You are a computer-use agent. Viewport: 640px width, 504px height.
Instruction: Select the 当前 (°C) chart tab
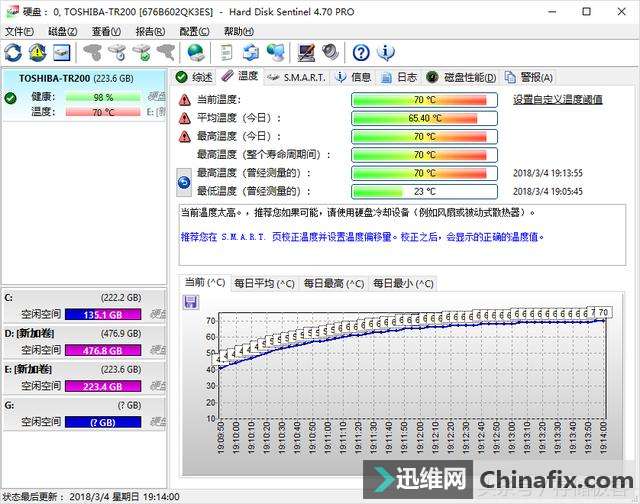click(x=204, y=282)
